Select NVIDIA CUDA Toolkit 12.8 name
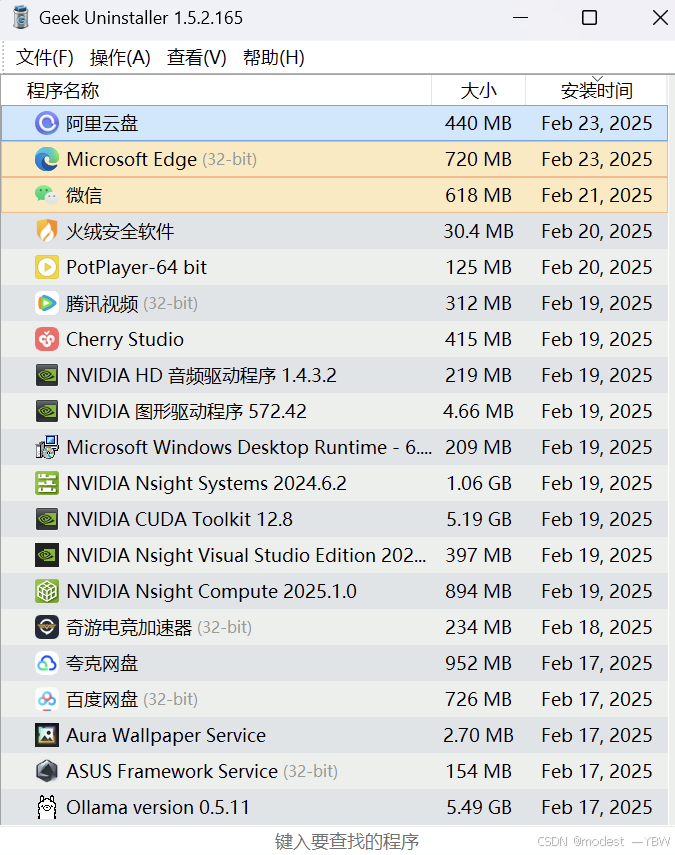 179,519
